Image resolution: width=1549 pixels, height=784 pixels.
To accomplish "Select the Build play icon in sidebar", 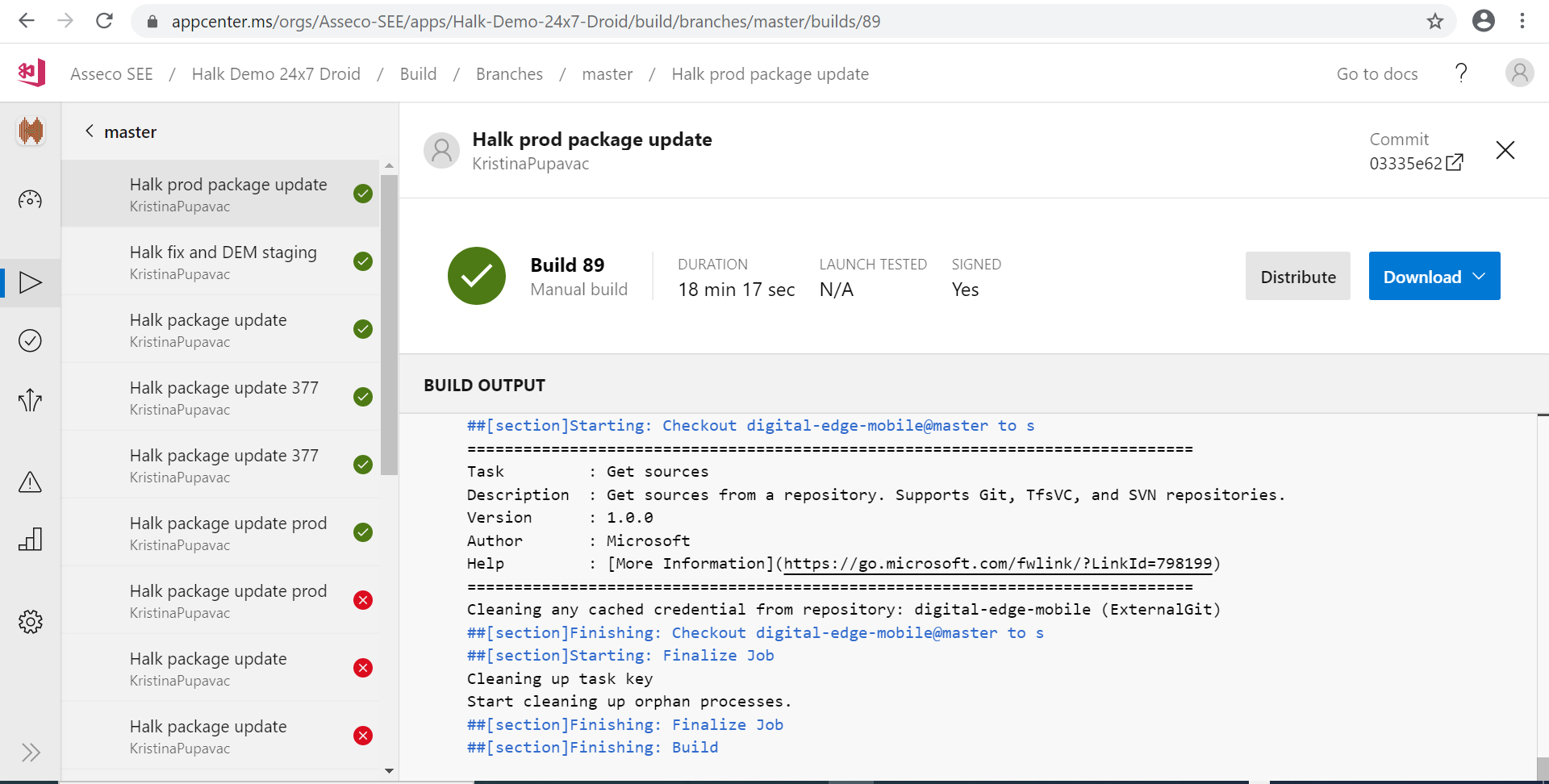I will pyautogui.click(x=30, y=282).
